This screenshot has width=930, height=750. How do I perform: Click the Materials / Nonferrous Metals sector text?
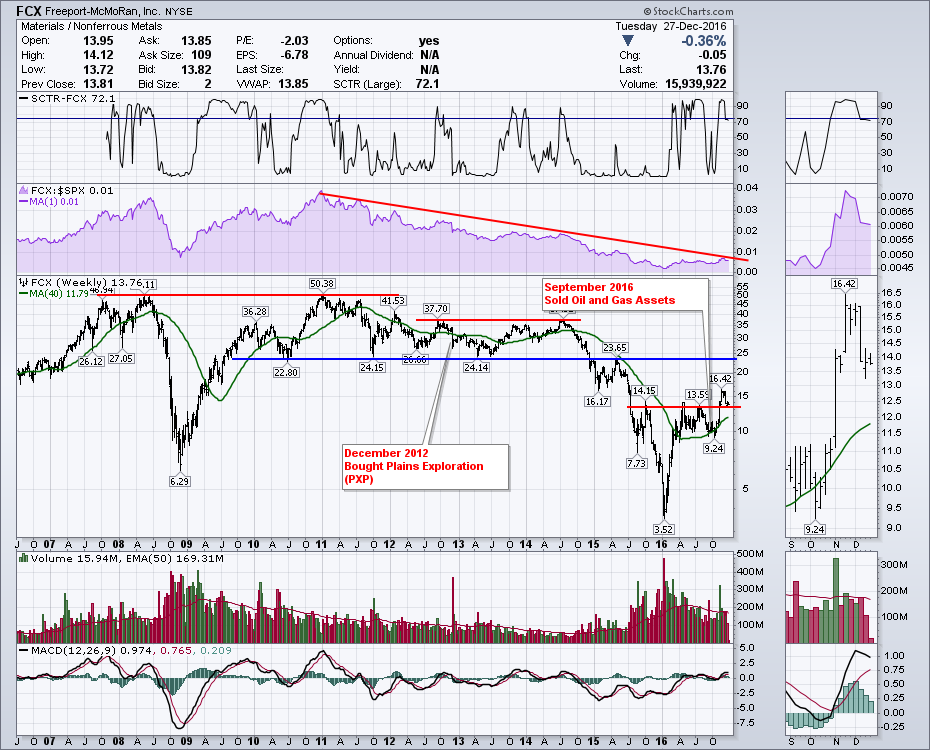coord(91,26)
